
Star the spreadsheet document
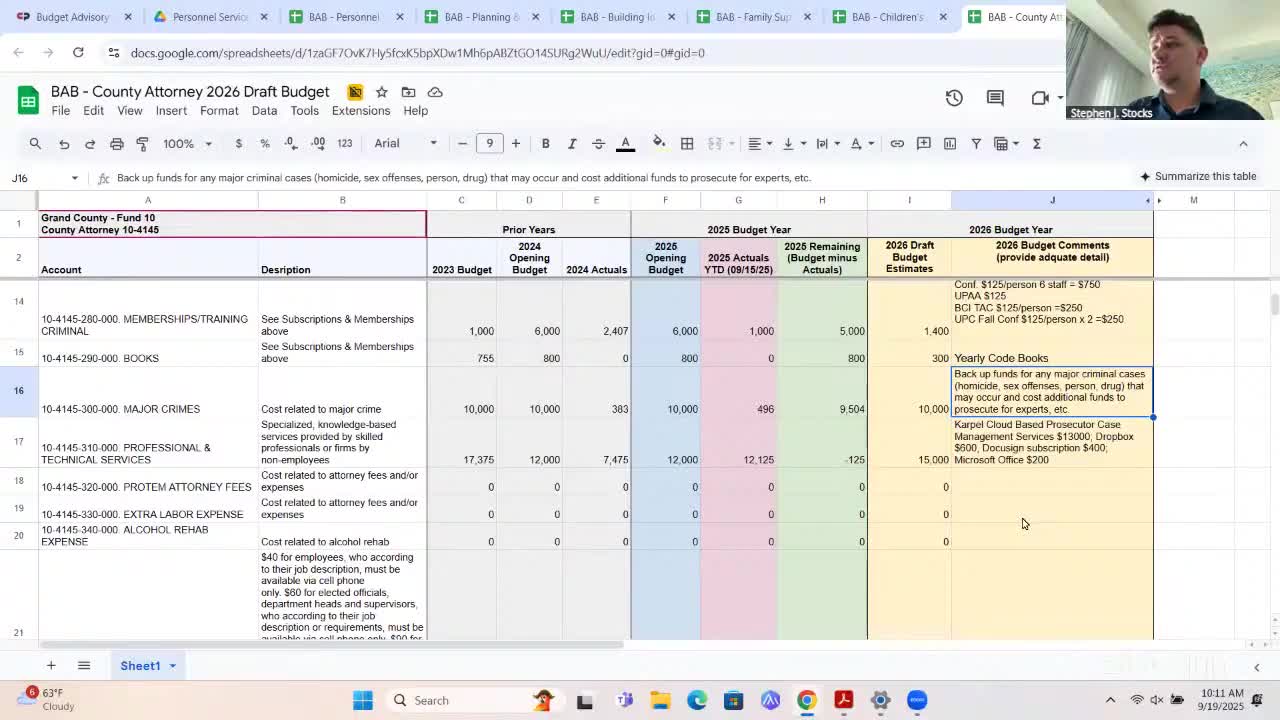click(x=381, y=91)
